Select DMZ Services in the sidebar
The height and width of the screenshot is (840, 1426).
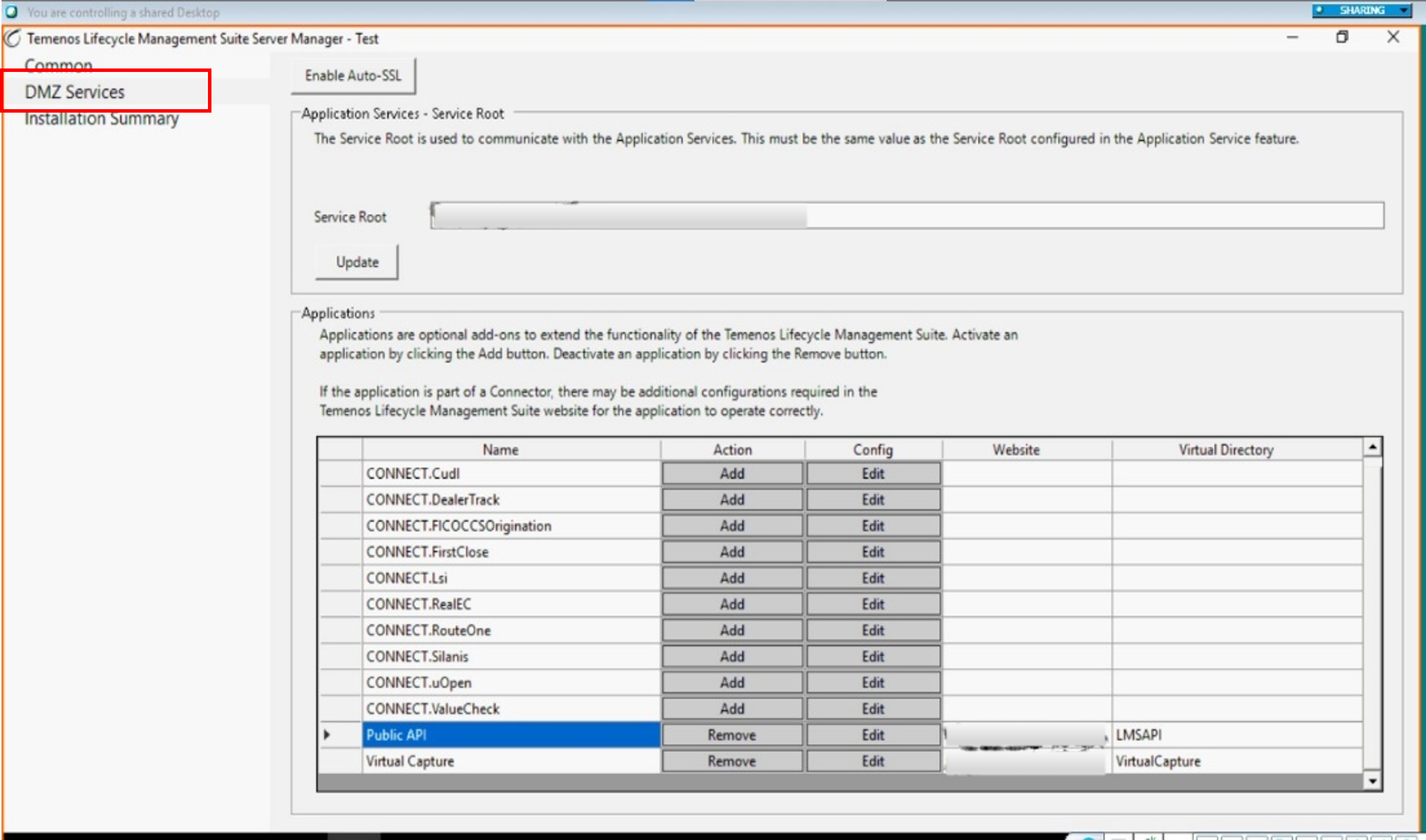click(75, 92)
